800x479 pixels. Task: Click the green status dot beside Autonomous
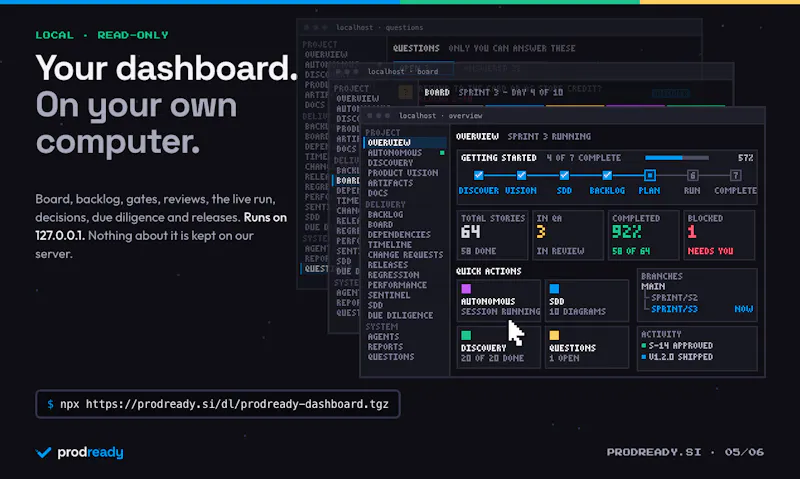pos(442,153)
